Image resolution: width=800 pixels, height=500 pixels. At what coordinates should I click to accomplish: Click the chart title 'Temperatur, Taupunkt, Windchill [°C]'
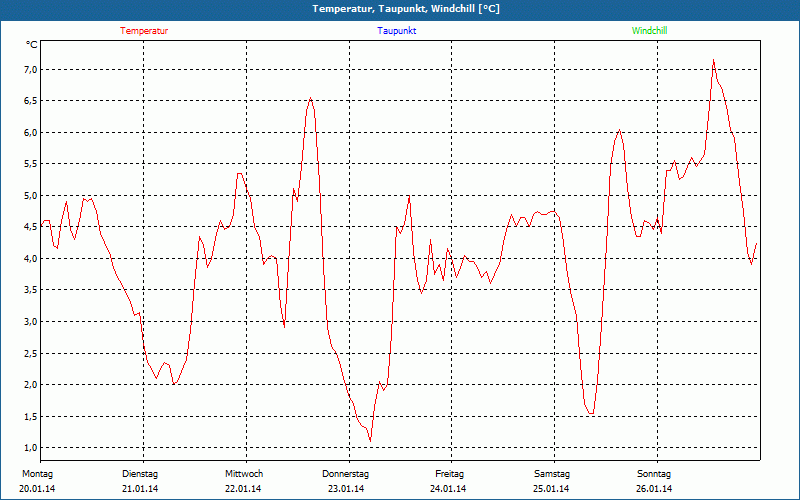click(x=406, y=9)
